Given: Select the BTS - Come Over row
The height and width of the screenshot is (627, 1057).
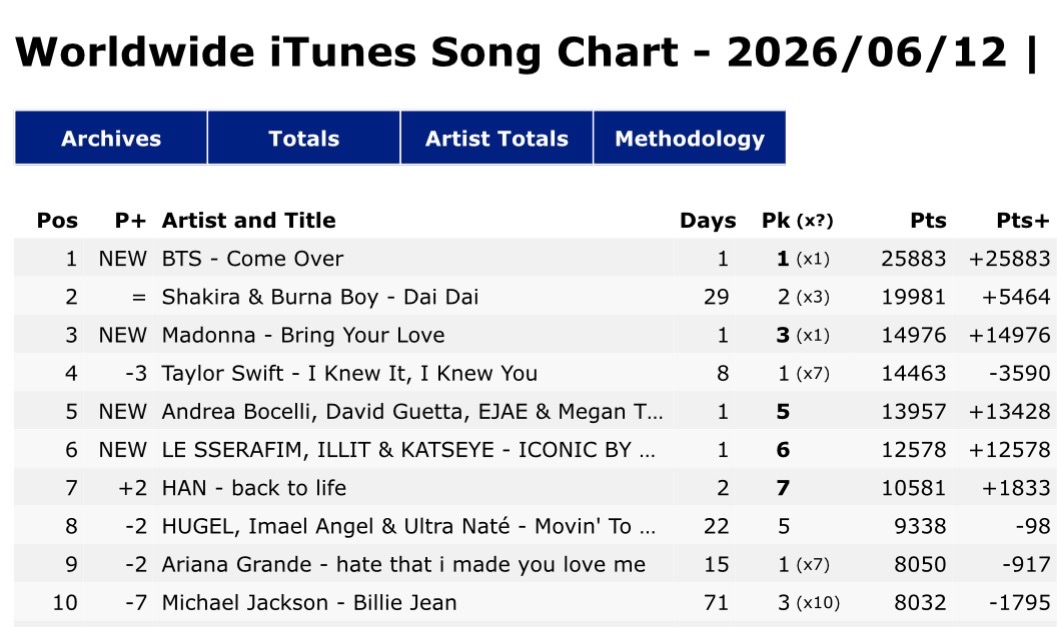Looking at the screenshot, I should pos(535,258).
